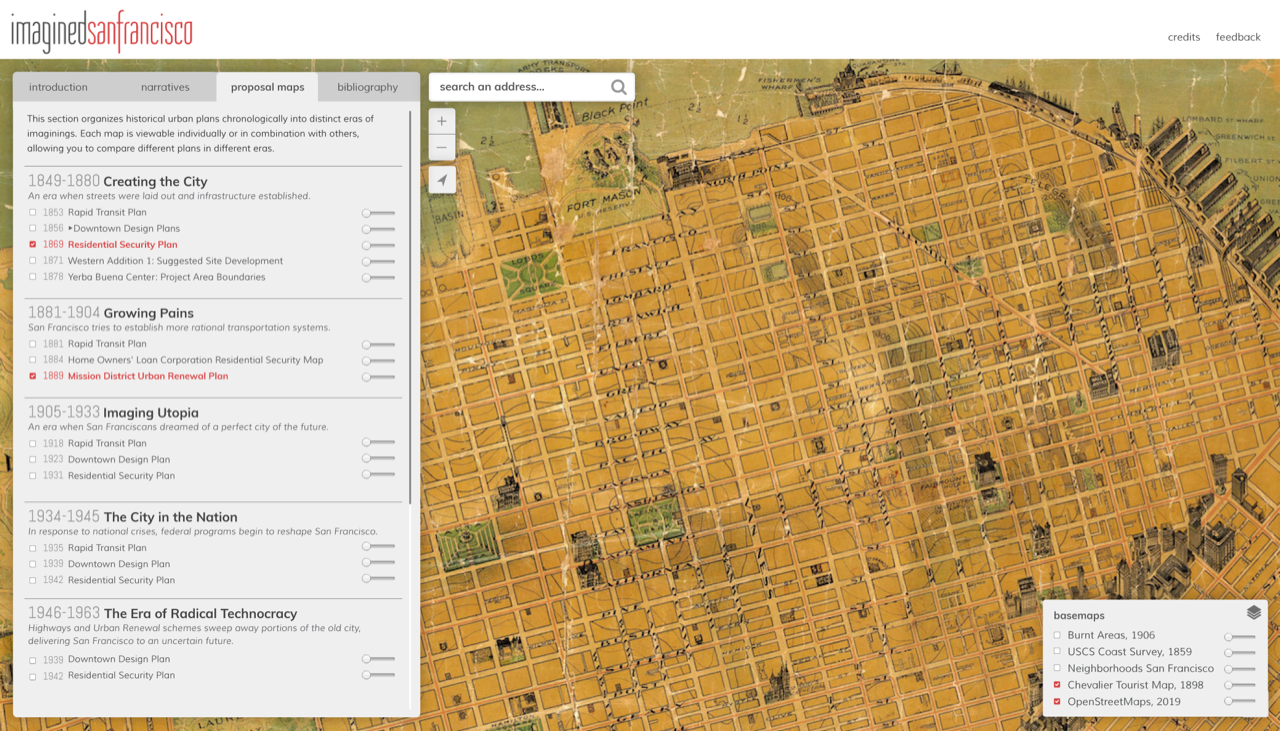Click the locate me arrow icon
This screenshot has width=1280, height=731.
tap(442, 180)
